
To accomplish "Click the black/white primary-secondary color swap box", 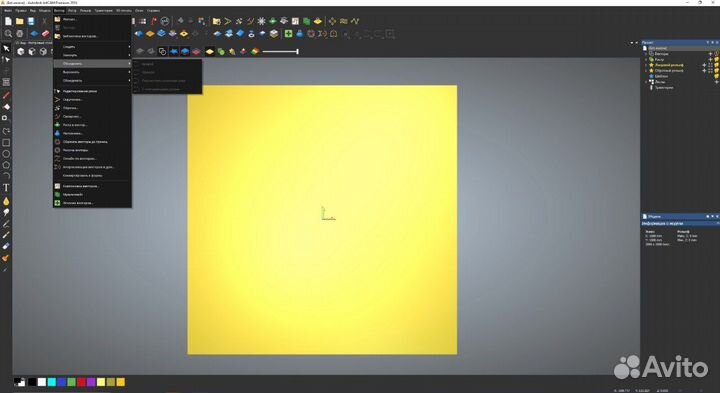I will 19,382.
